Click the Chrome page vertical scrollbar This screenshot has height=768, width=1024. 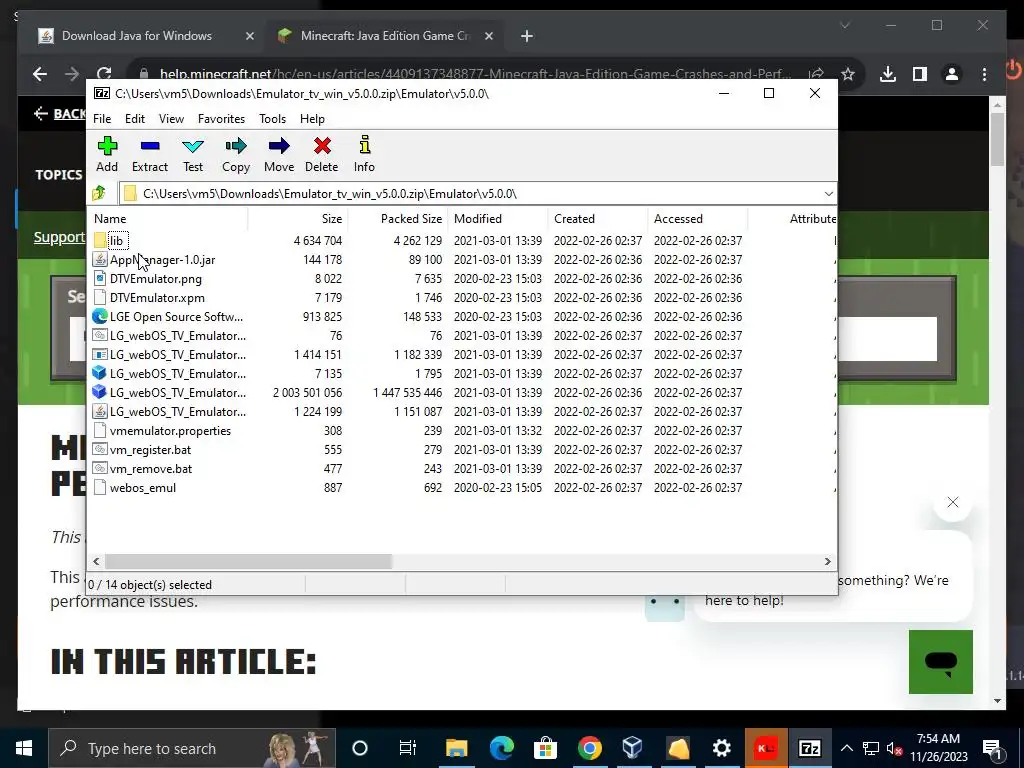pos(997,140)
